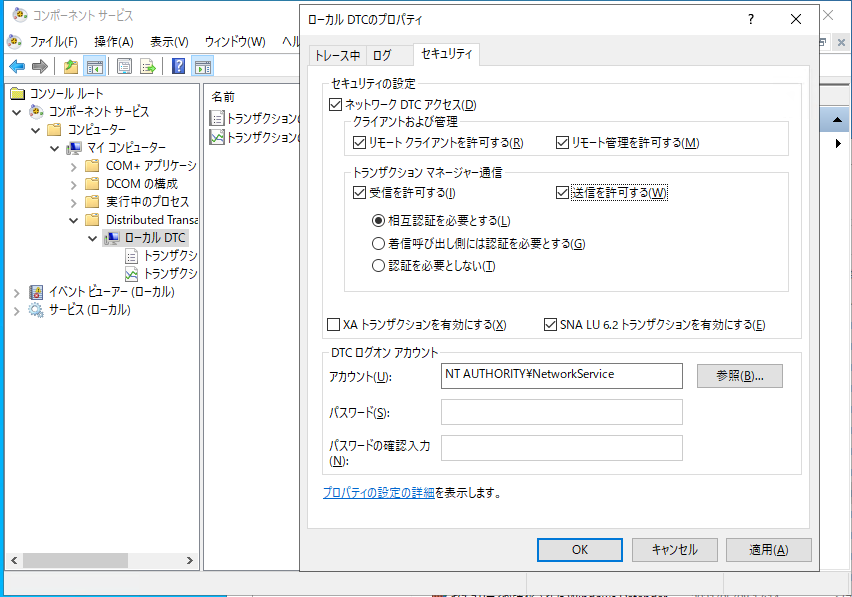Open the 操作(A) menu
852x597 pixels.
113,41
